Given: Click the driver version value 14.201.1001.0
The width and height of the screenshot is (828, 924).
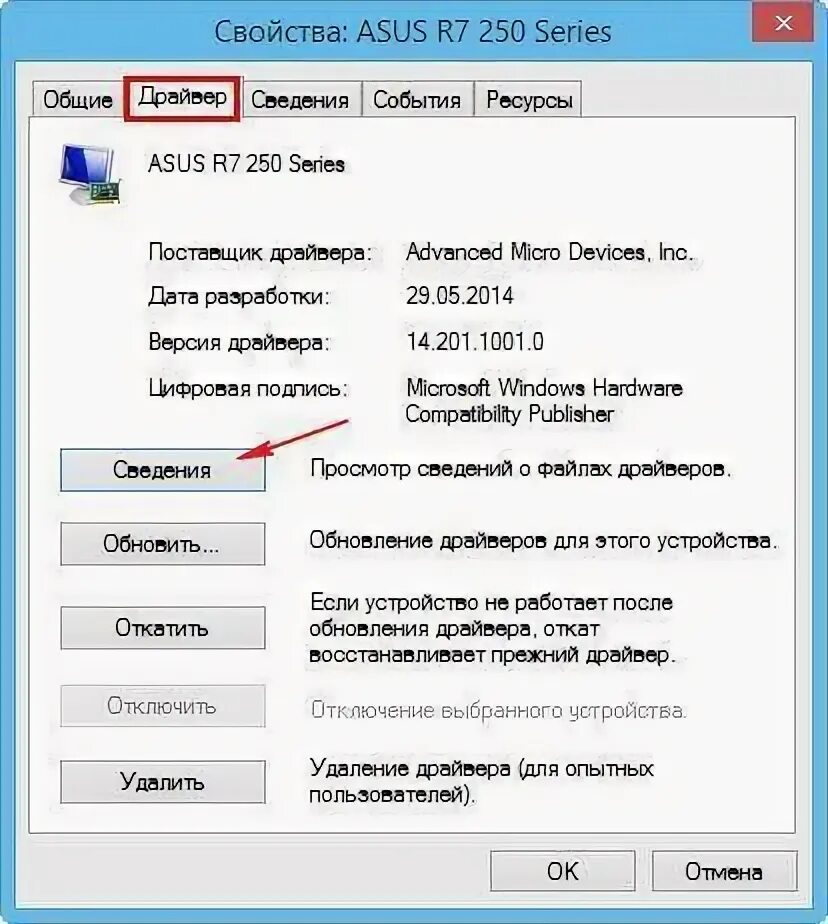Looking at the screenshot, I should (475, 341).
